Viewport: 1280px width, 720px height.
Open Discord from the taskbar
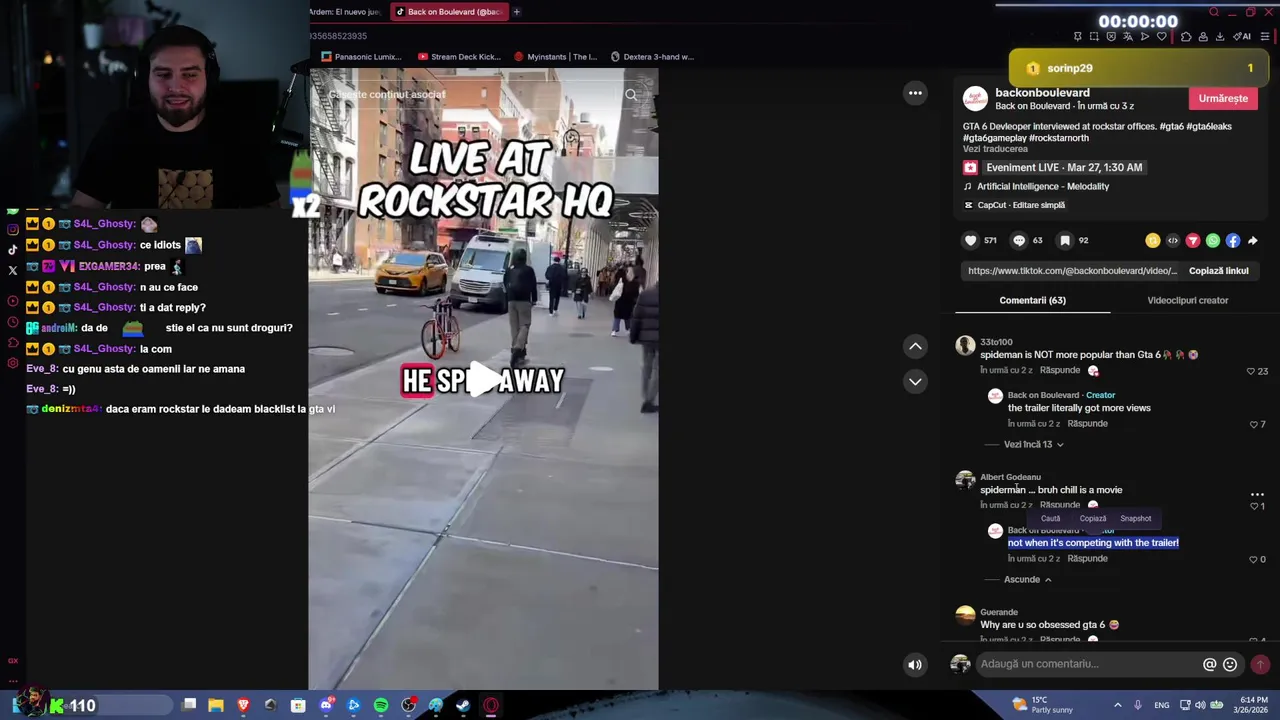(x=326, y=705)
